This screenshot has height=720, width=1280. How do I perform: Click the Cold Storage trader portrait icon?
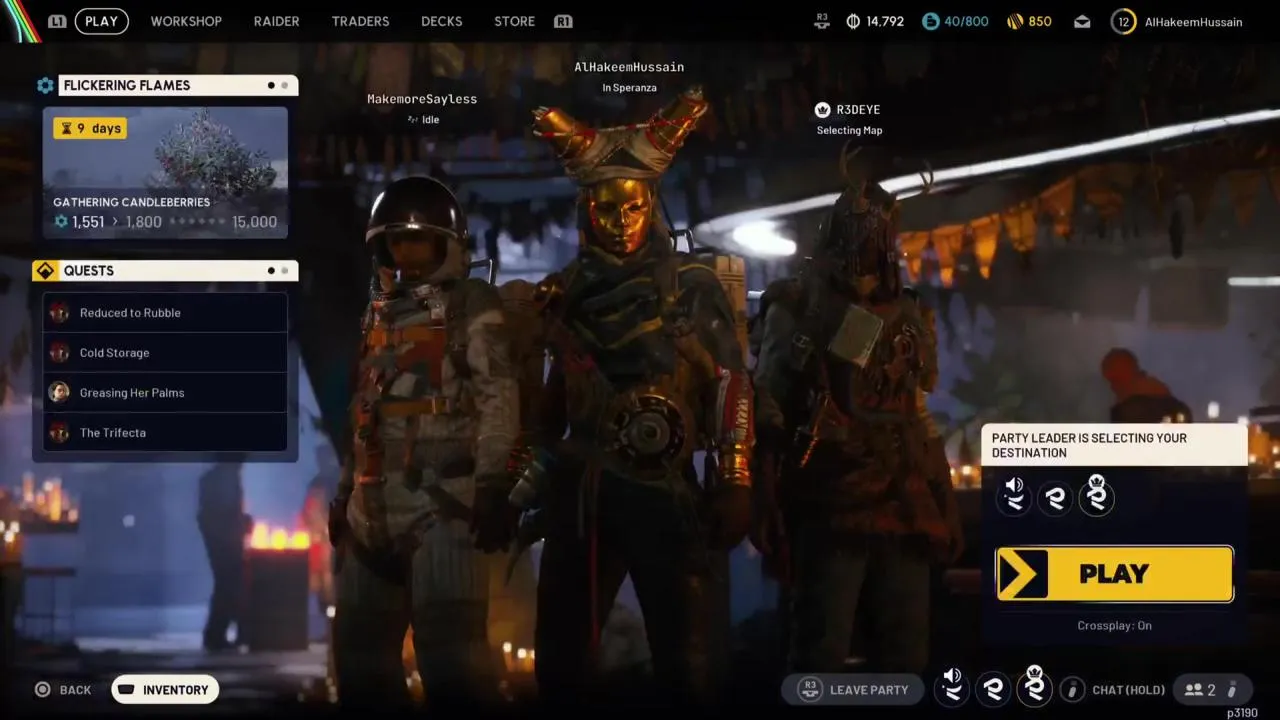click(x=59, y=353)
